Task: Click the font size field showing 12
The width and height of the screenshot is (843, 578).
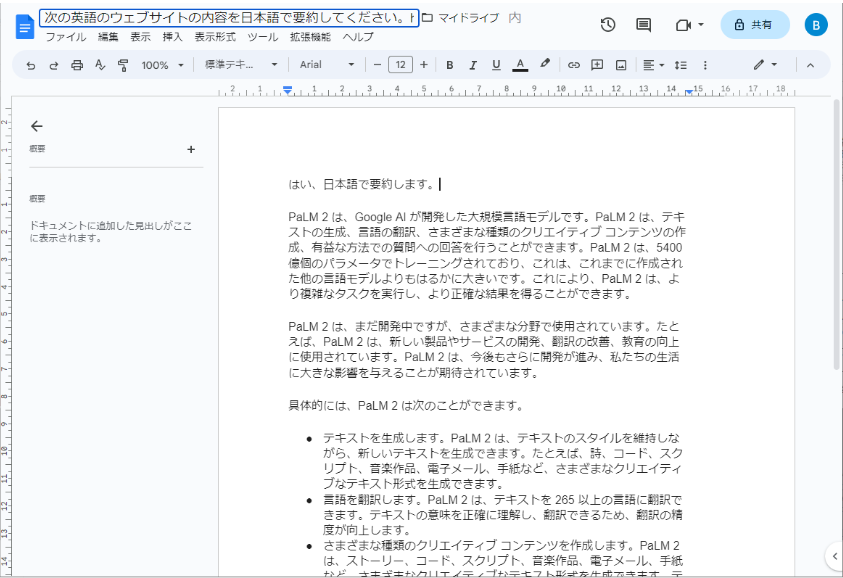Action: tap(401, 65)
